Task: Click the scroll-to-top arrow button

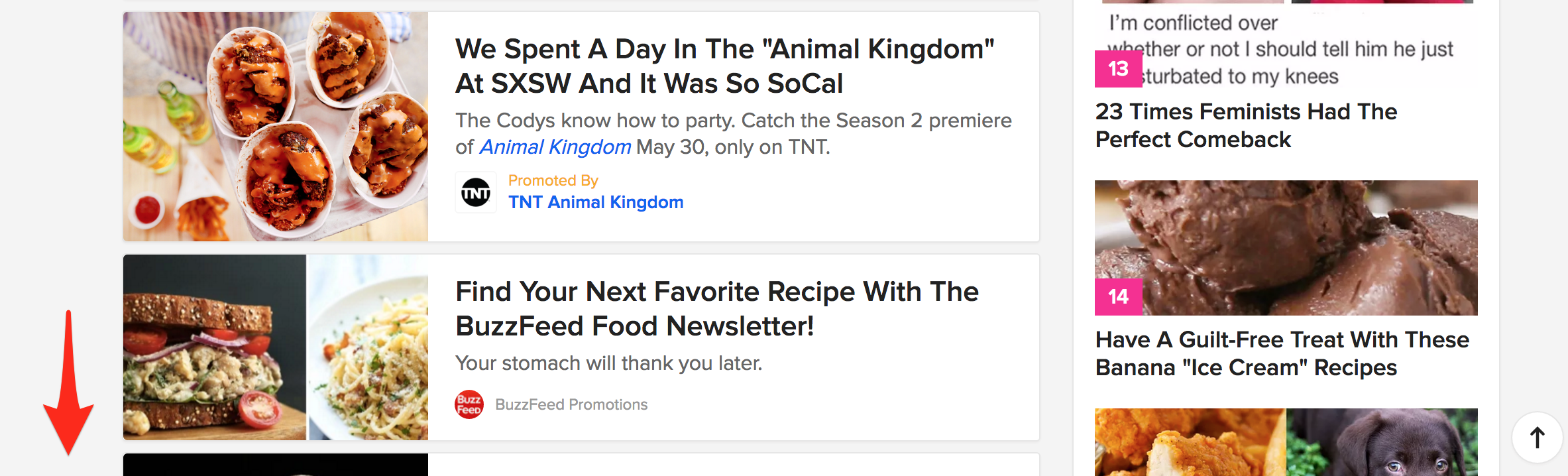Action: coord(1538,438)
